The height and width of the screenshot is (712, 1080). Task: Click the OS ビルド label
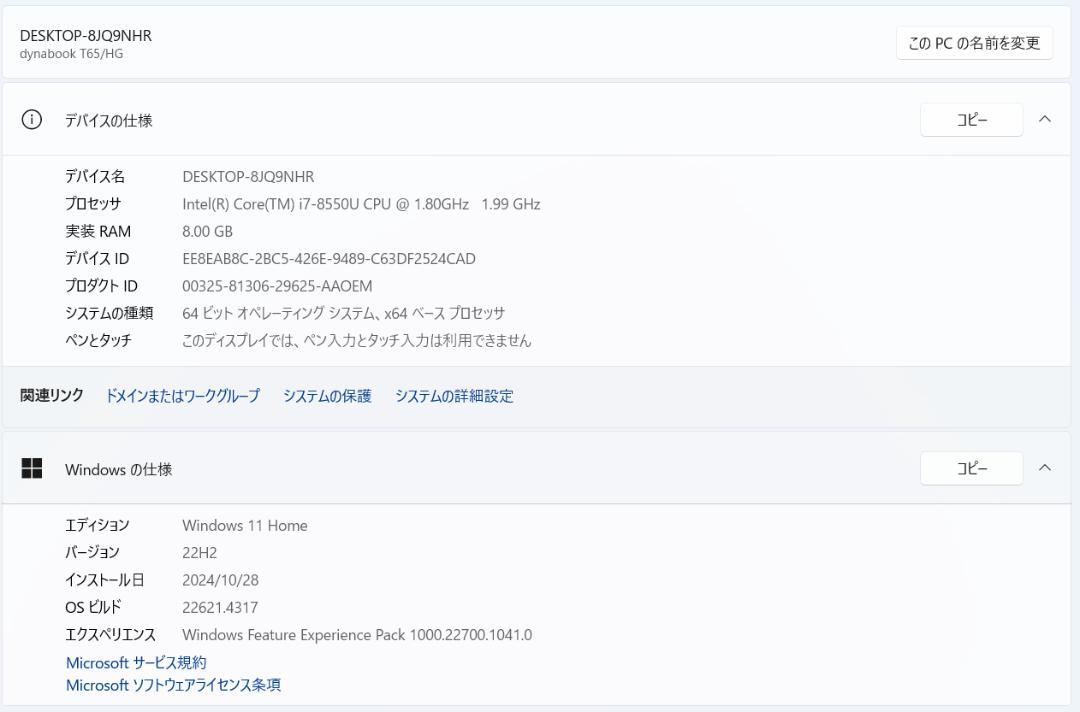pyautogui.click(x=93, y=607)
